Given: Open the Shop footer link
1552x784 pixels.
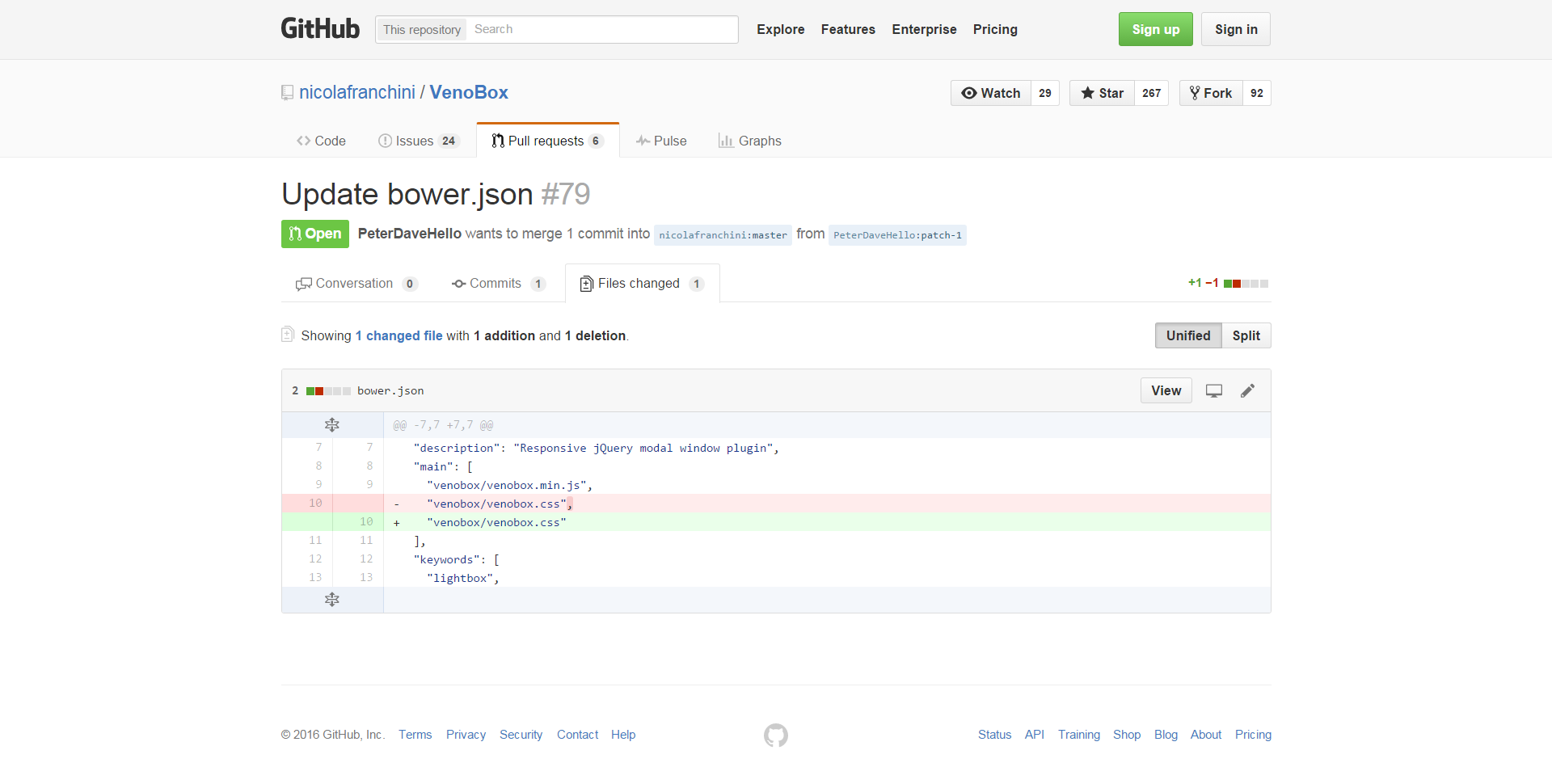Looking at the screenshot, I should click(1127, 735).
